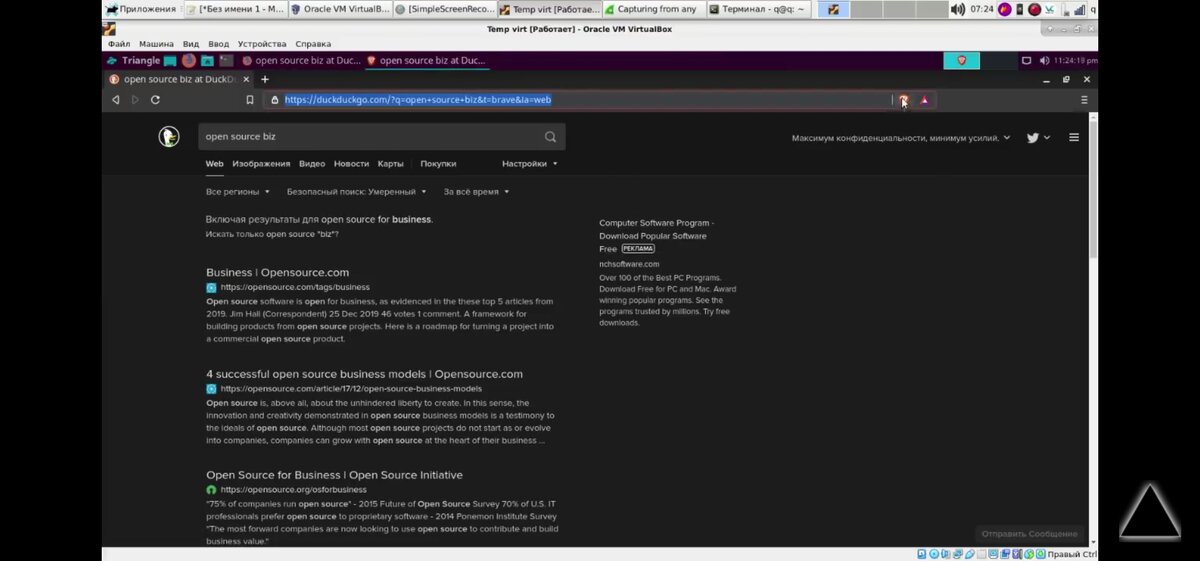Image resolution: width=1200 pixels, height=561 pixels.
Task: Open the Brave browser main menu icon
Action: tap(1084, 100)
